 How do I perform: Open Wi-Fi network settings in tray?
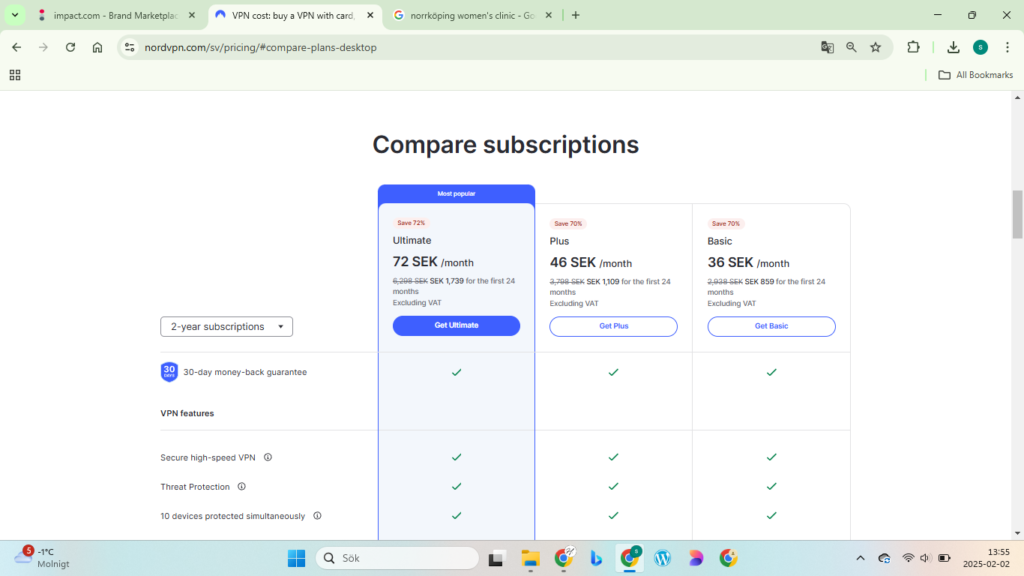[908, 558]
